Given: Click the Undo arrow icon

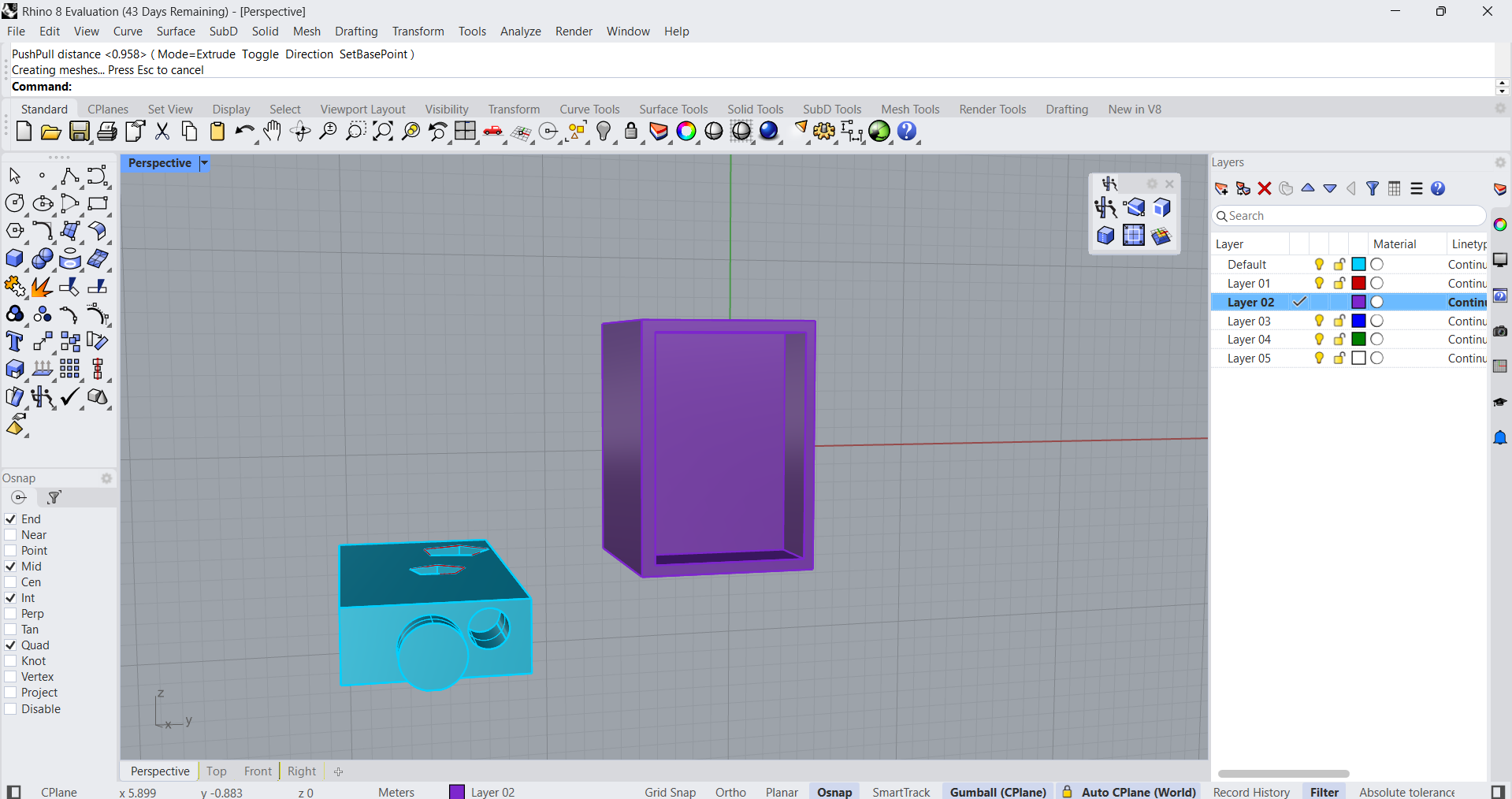Looking at the screenshot, I should click(x=244, y=132).
